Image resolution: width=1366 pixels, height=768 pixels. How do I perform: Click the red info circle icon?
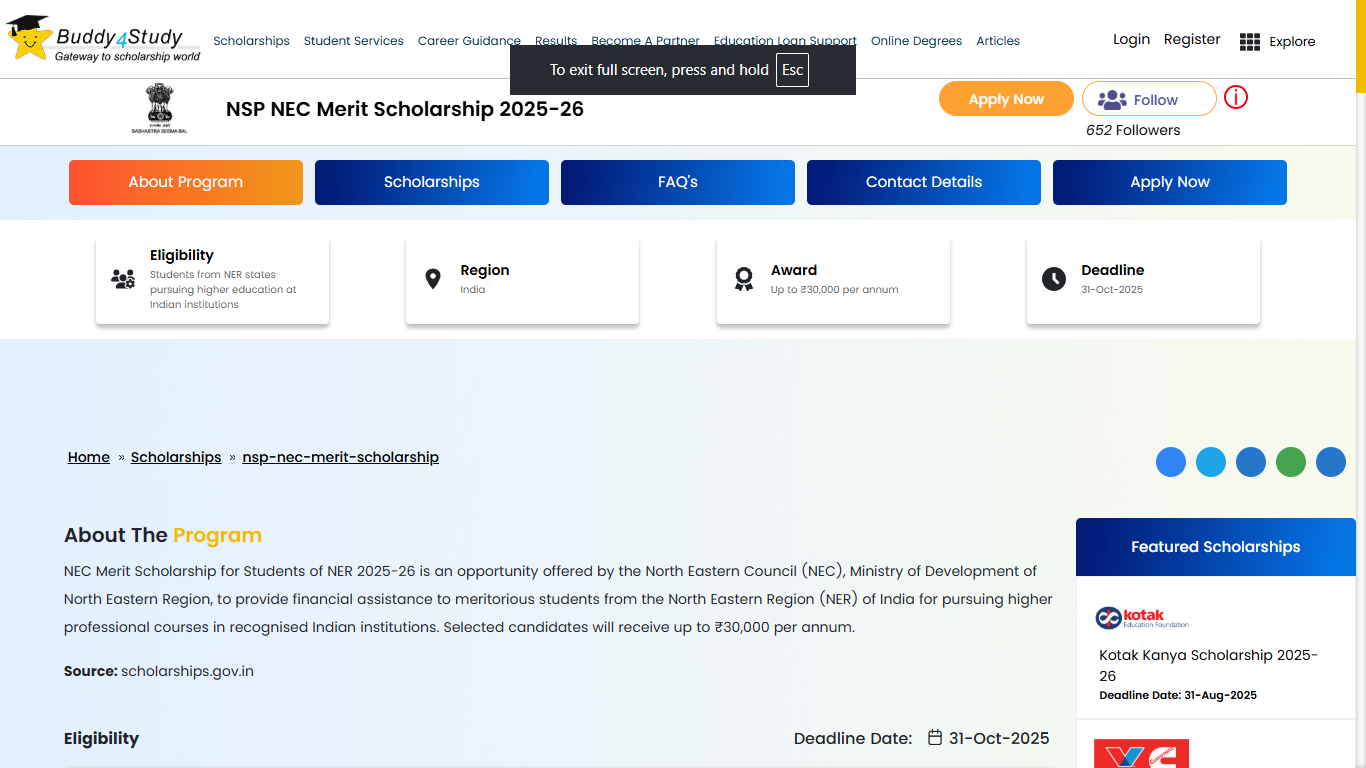pyautogui.click(x=1236, y=97)
